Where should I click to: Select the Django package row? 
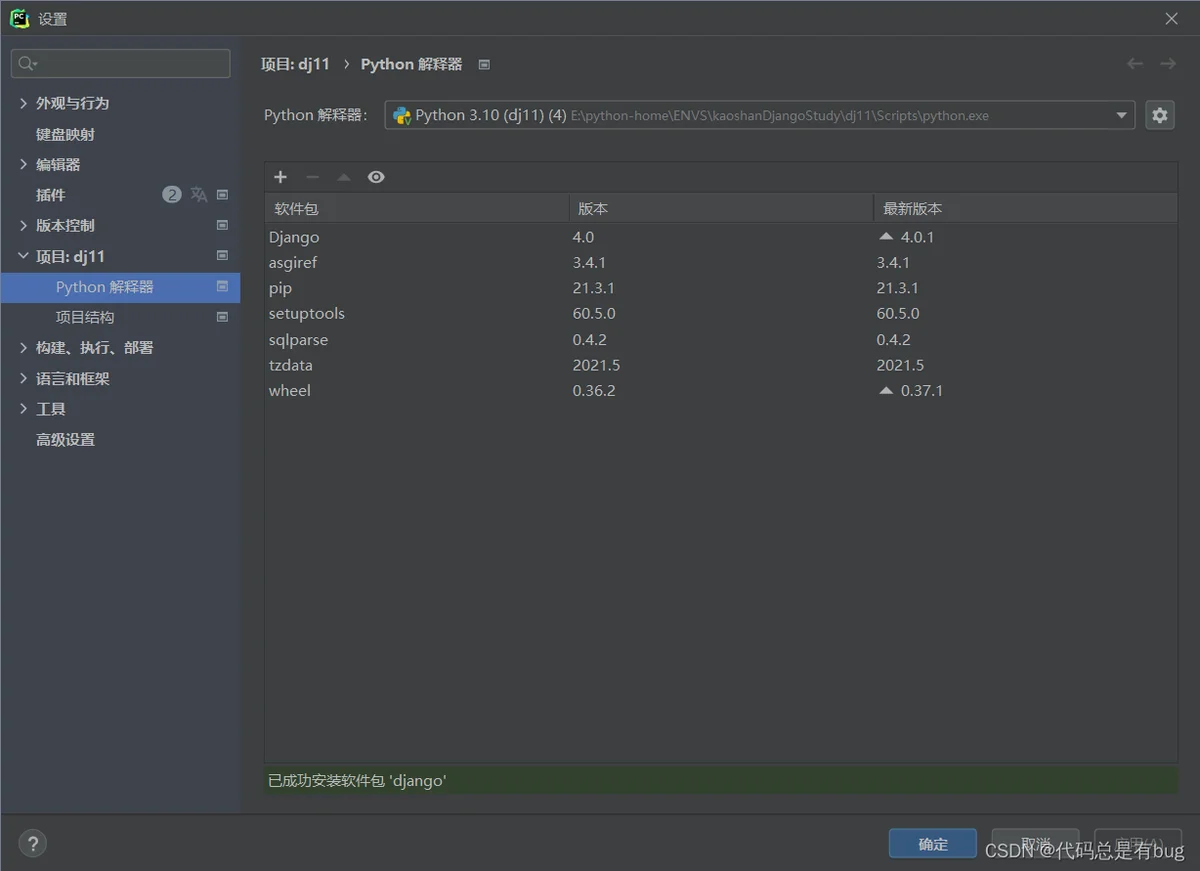(x=721, y=237)
